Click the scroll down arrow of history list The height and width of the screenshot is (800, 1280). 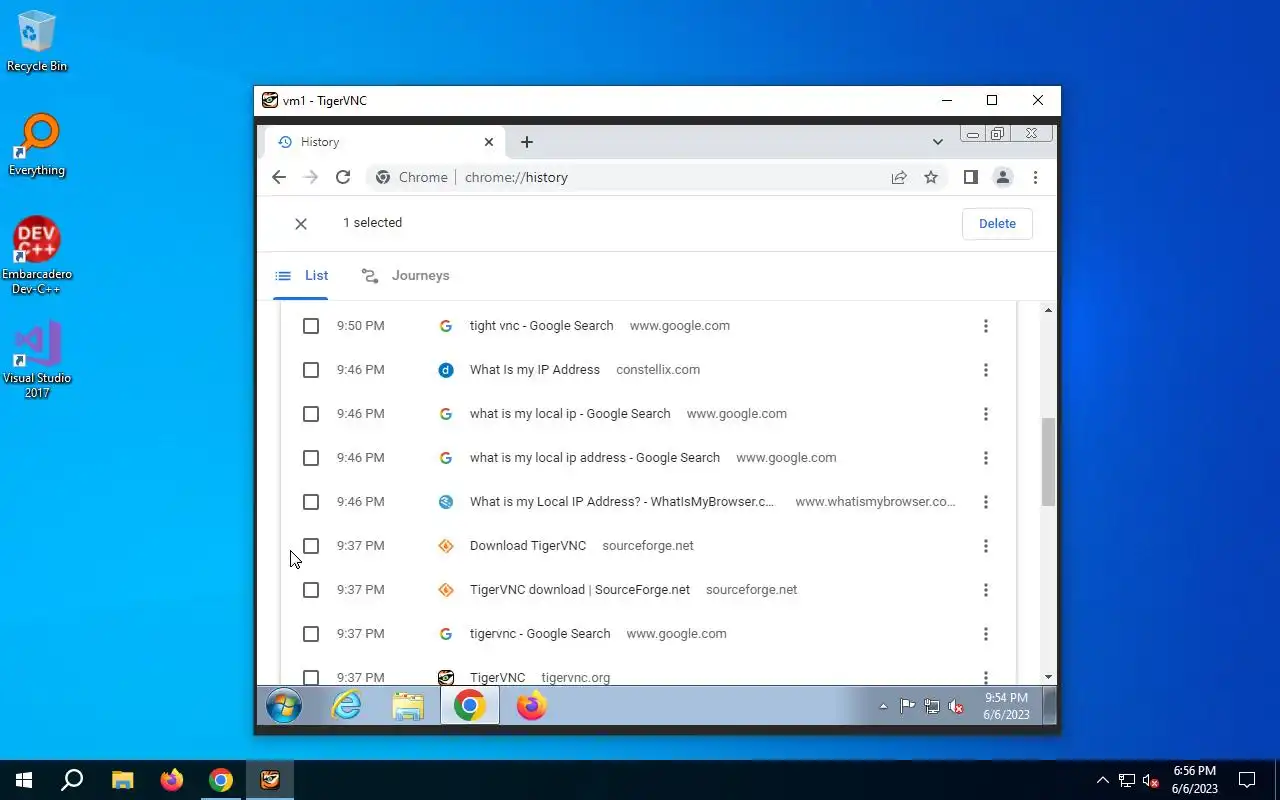pyautogui.click(x=1048, y=677)
